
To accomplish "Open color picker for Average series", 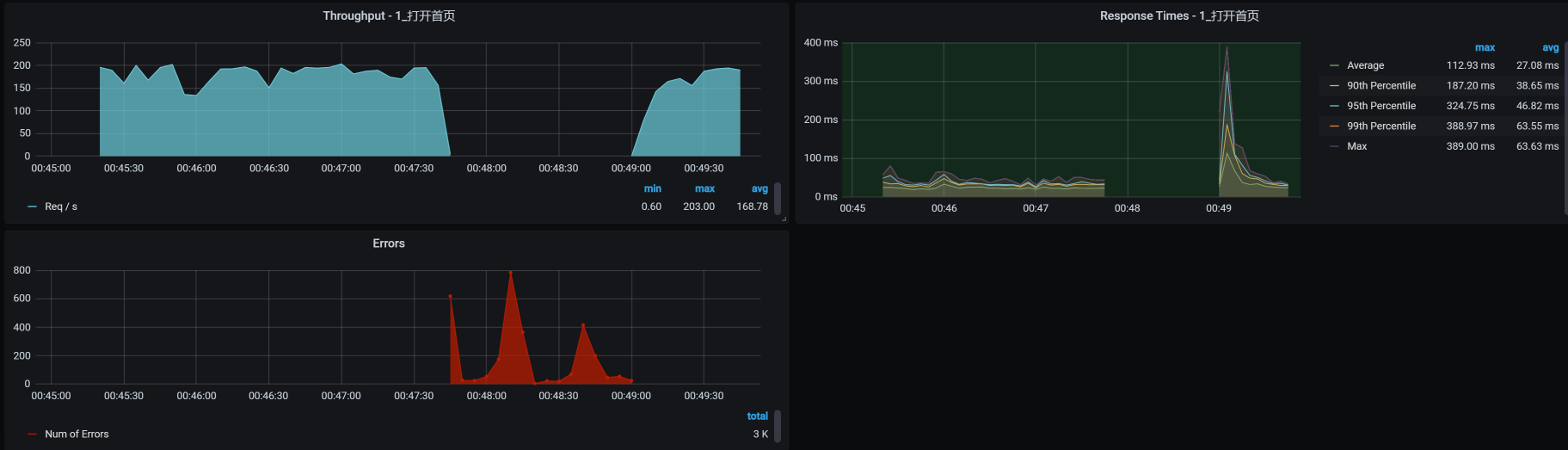I will click(1334, 65).
